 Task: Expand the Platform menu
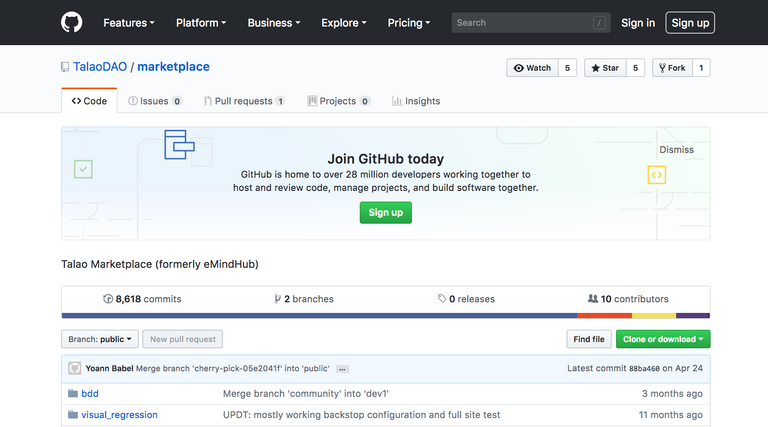pos(201,23)
